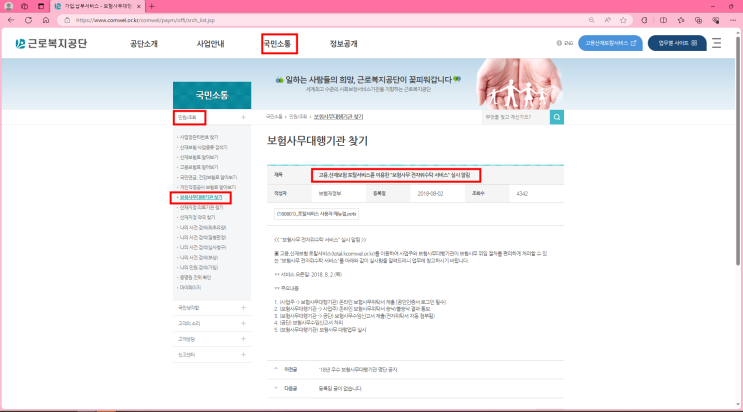The height and width of the screenshot is (412, 743).
Task: Click the 이전글 up chevron
Action: (276, 369)
